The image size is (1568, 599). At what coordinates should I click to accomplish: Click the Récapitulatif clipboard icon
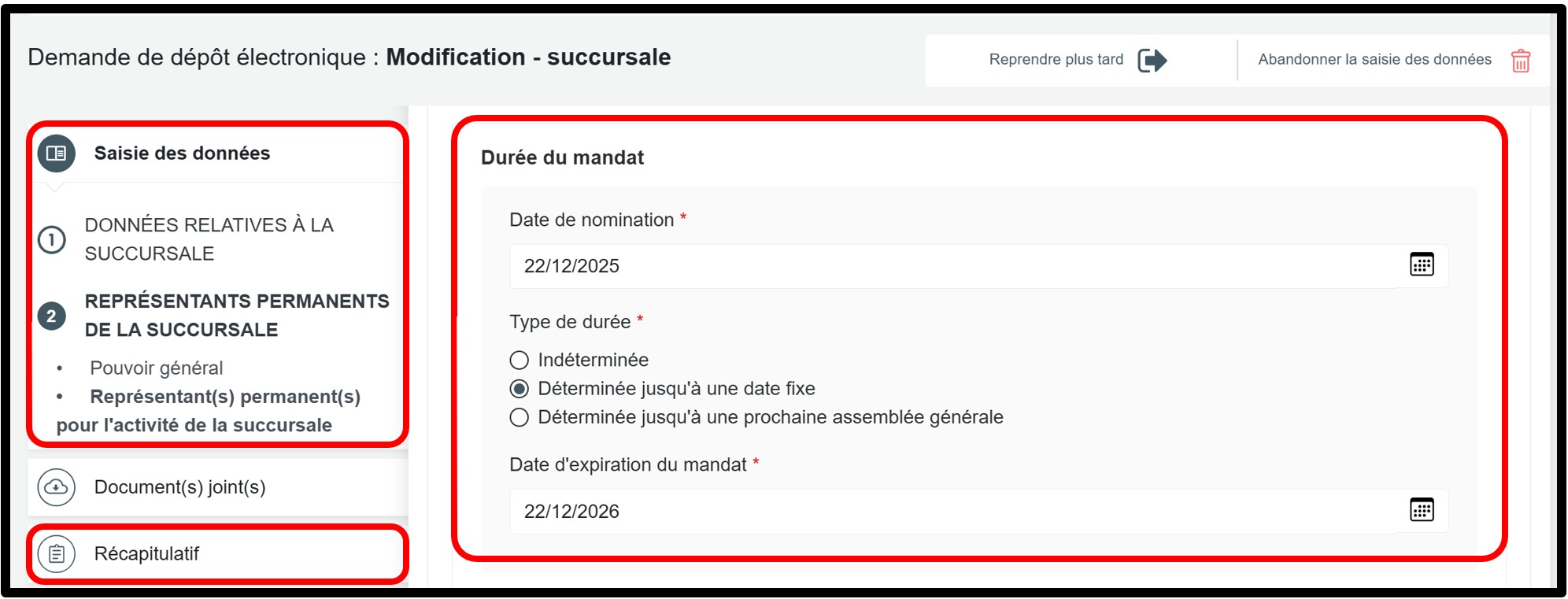point(56,554)
